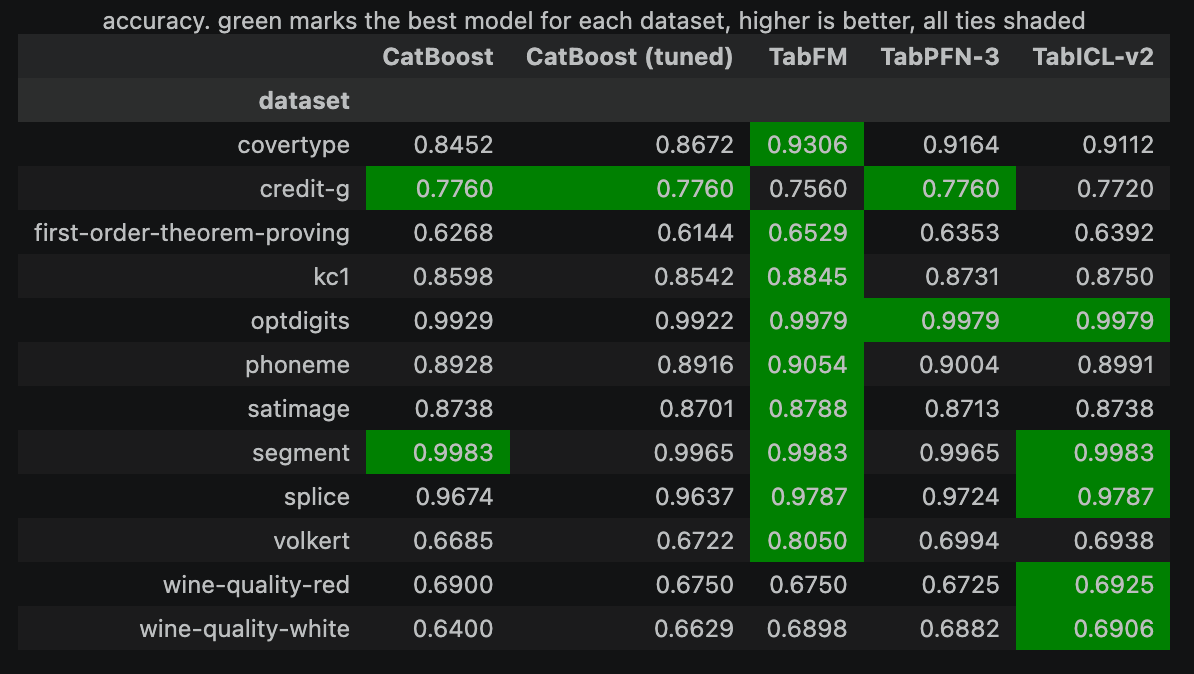Click the wine-quality-white row label
Screen dimensions: 1194x674
pyautogui.click(x=244, y=629)
